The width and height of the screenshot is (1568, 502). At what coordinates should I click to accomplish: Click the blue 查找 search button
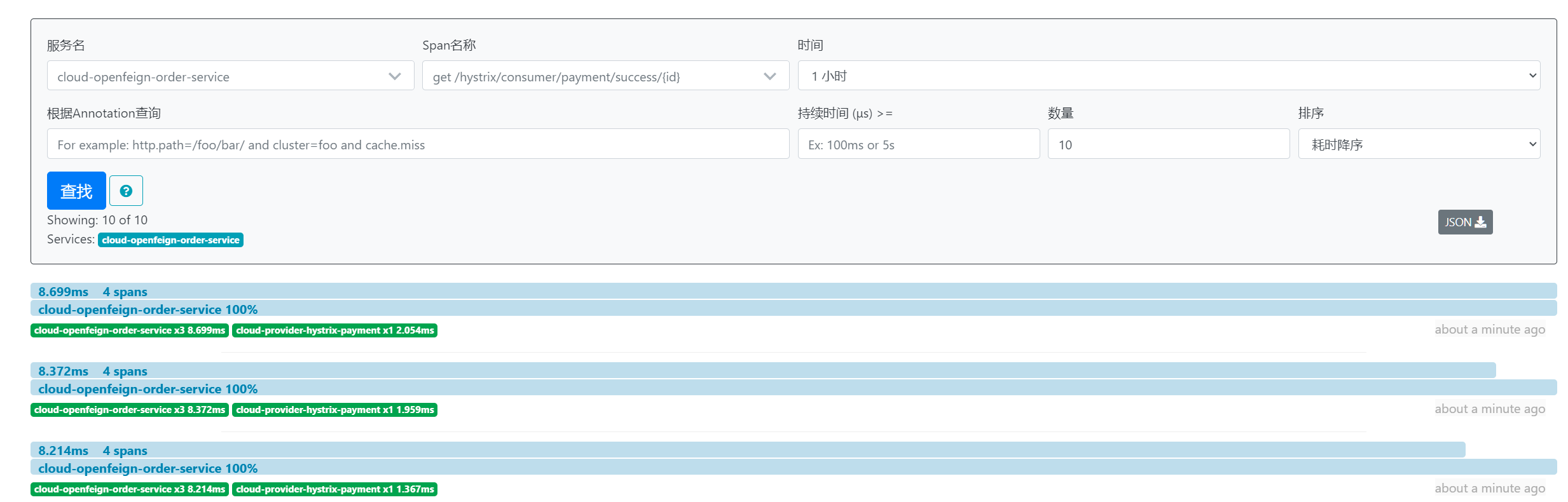pos(76,191)
